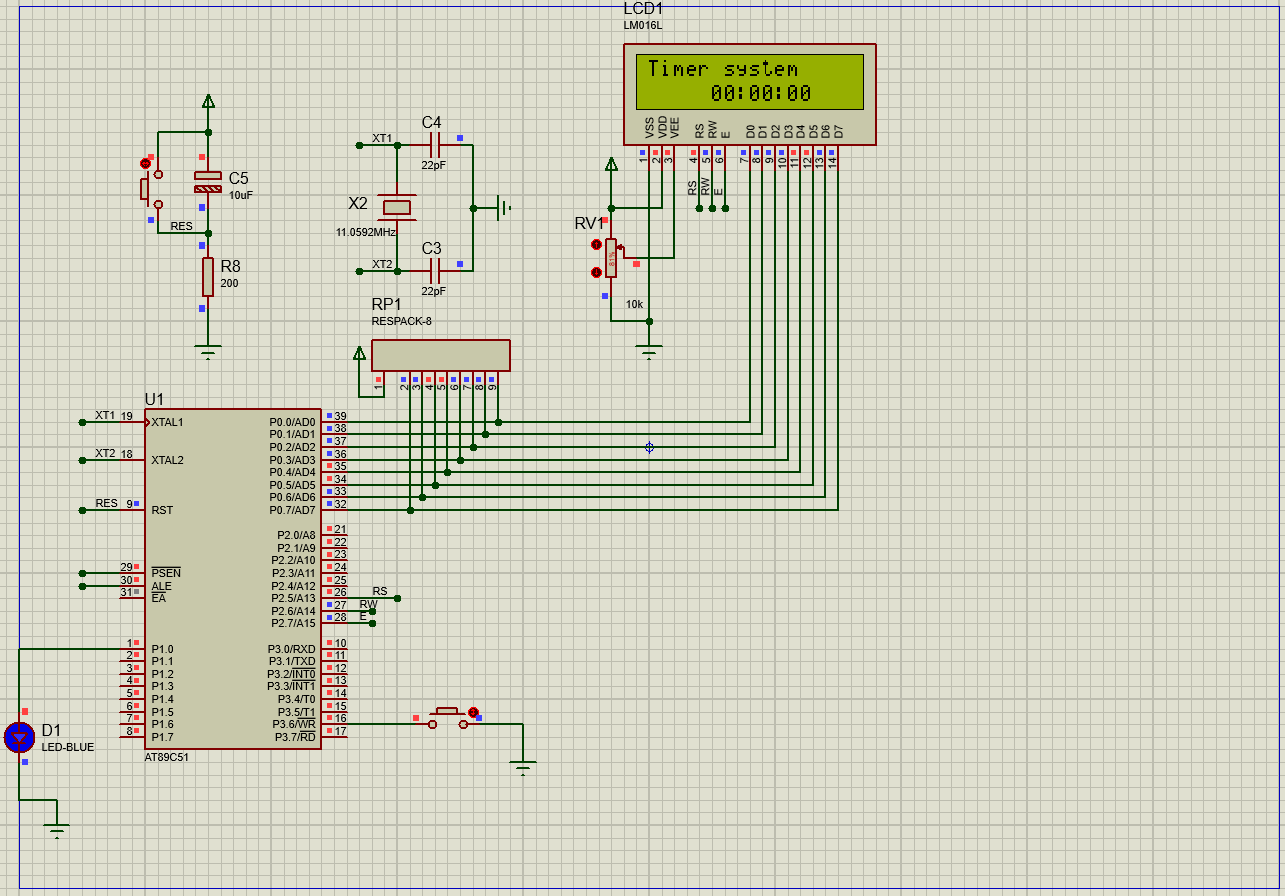Push the reset button plunger beside capacitor C5
The width and height of the screenshot is (1285, 896).
[x=147, y=188]
